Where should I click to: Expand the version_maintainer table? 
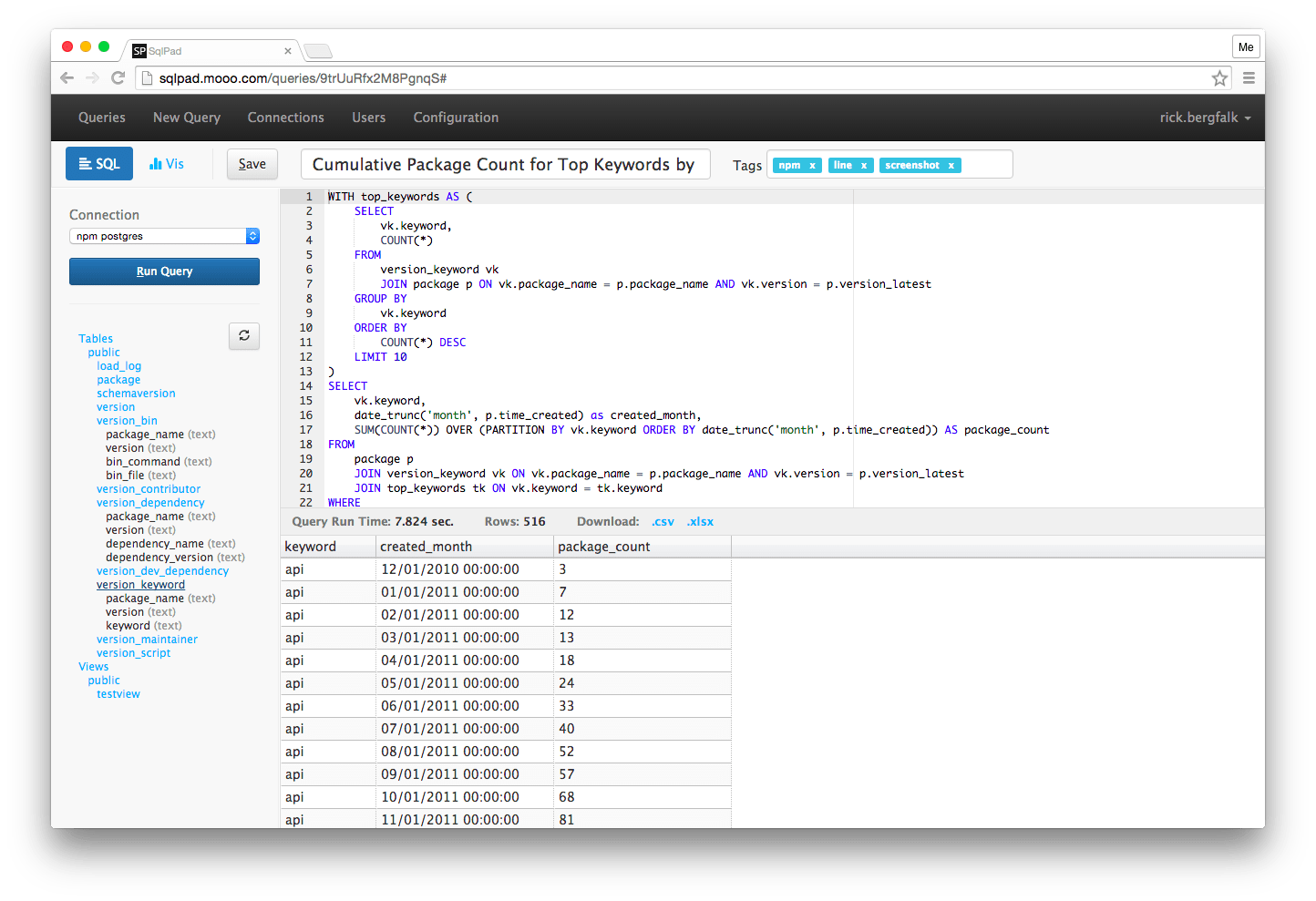click(x=147, y=640)
